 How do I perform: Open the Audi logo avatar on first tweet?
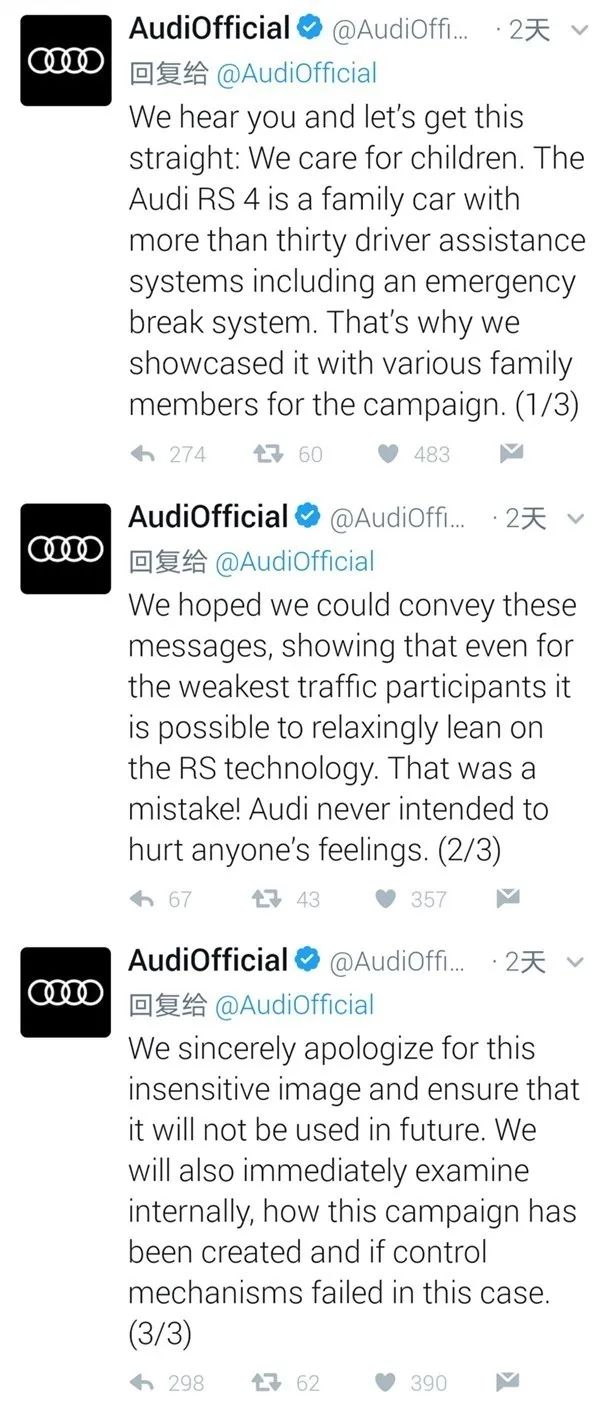[x=66, y=61]
